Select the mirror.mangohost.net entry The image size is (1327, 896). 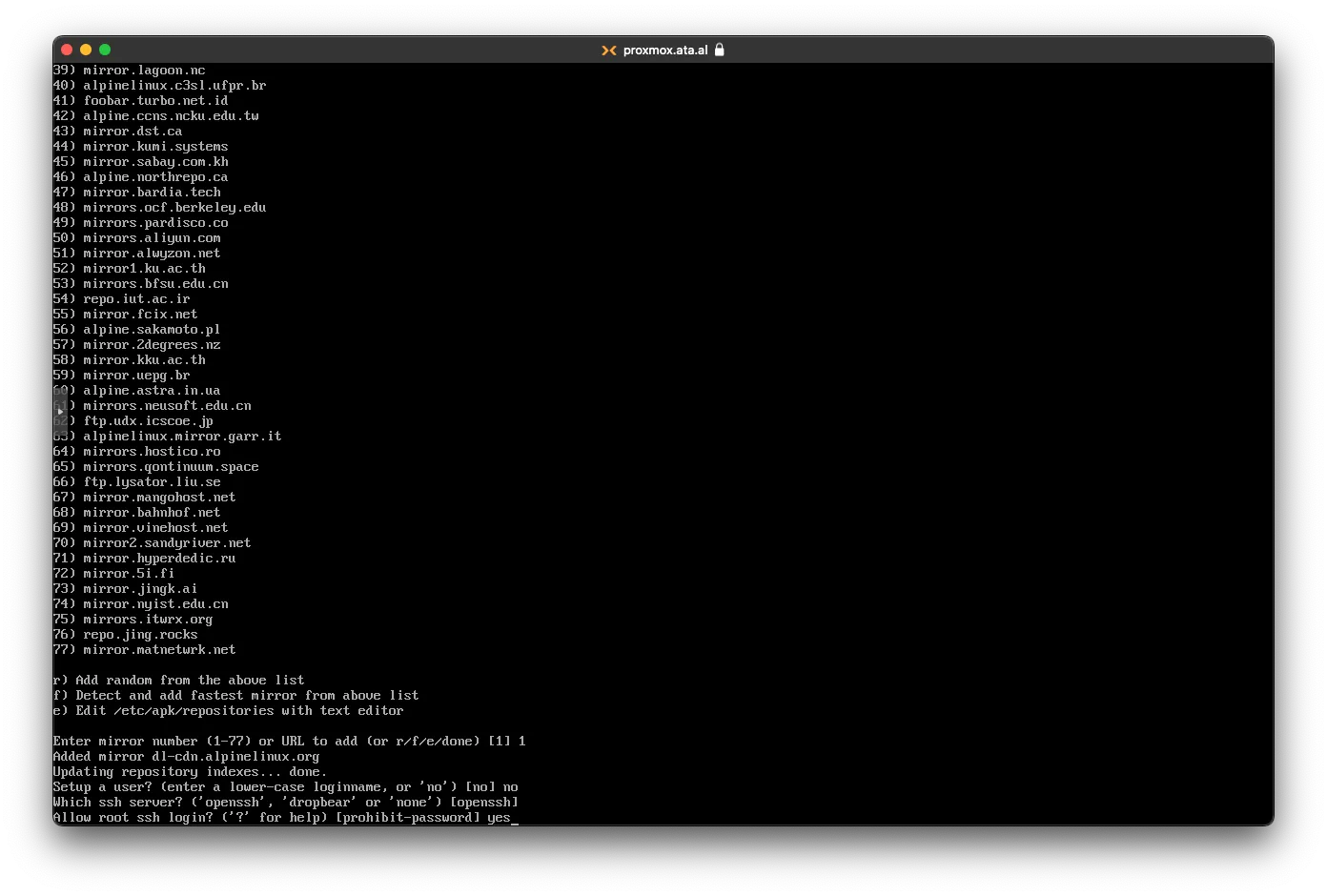pos(145,498)
